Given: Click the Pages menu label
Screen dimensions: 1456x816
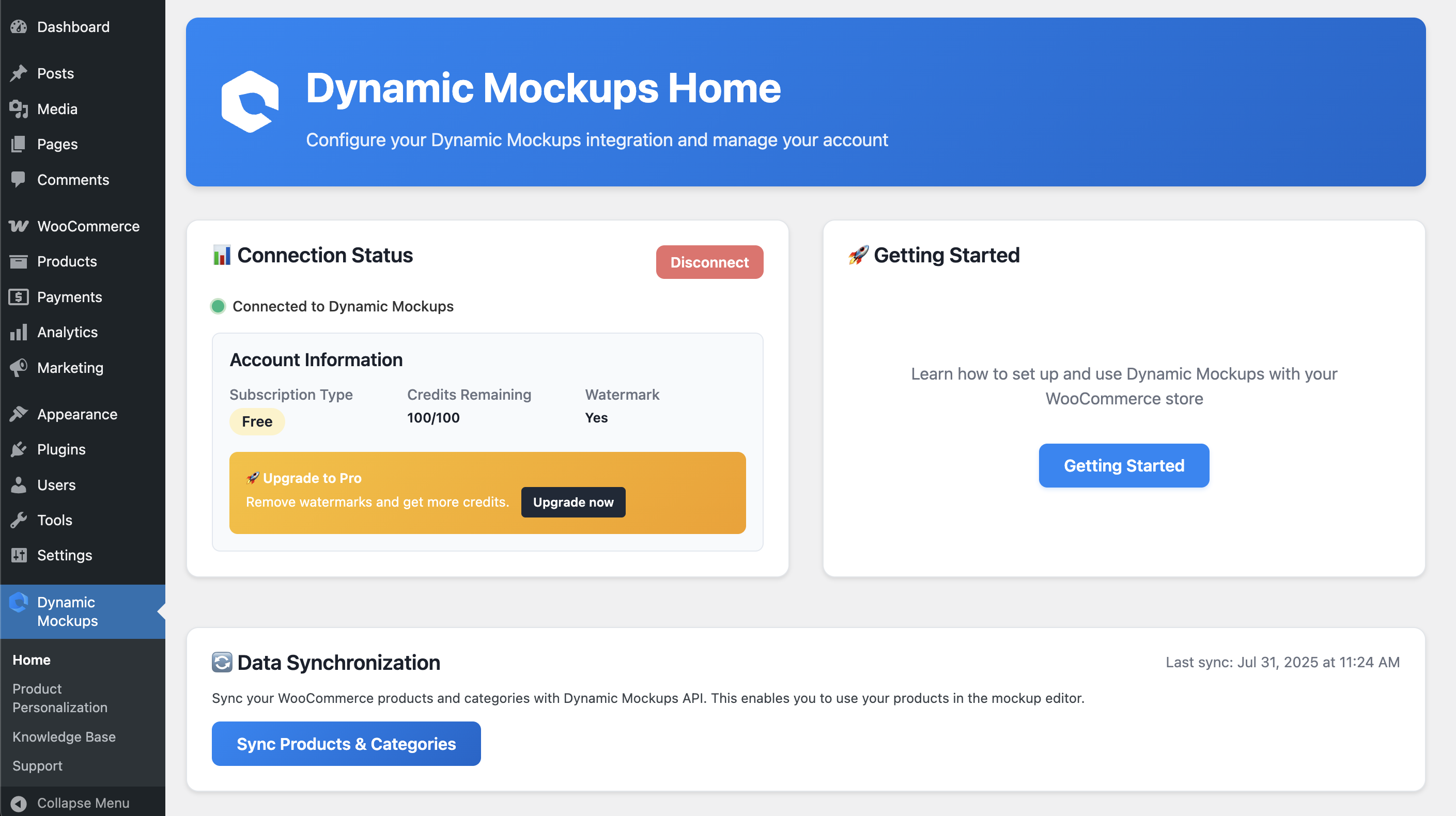Looking at the screenshot, I should tap(58, 144).
